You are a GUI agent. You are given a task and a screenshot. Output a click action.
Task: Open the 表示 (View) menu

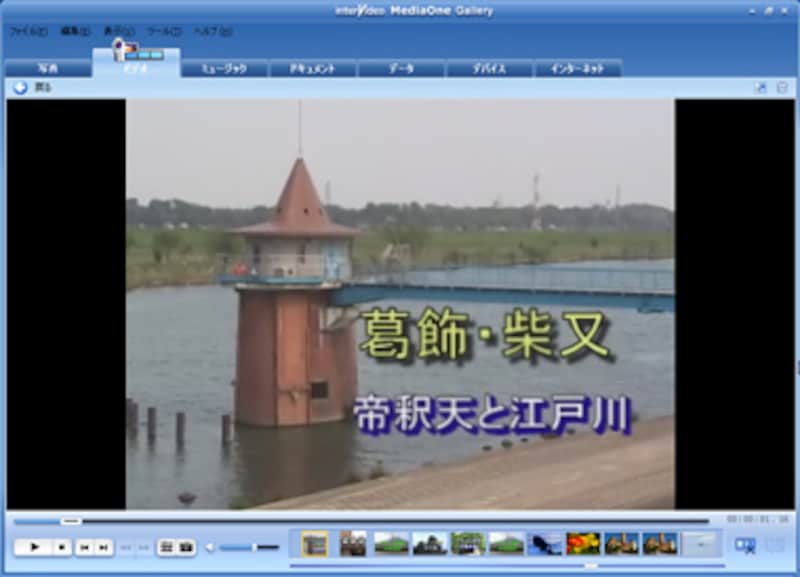coord(118,32)
